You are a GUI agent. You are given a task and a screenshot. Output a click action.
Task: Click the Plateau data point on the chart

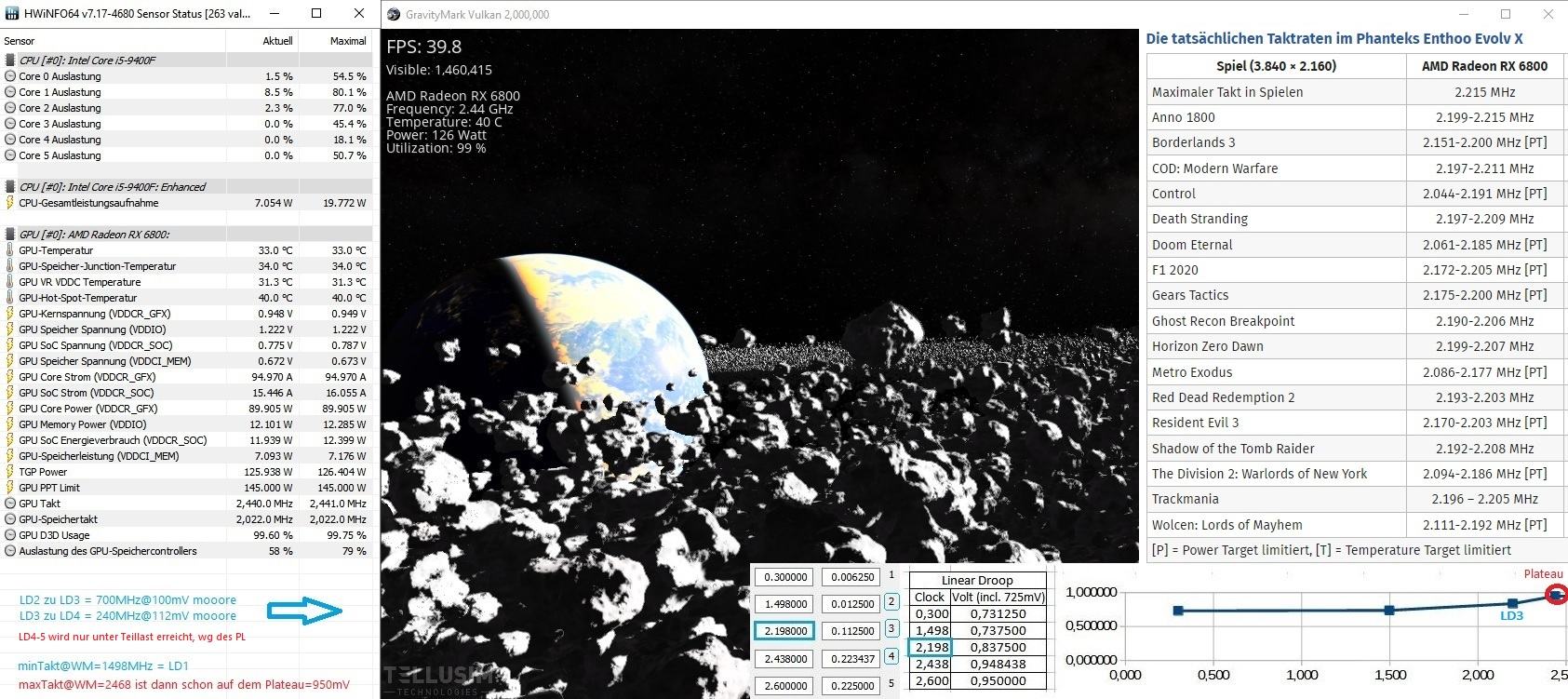(1556, 594)
